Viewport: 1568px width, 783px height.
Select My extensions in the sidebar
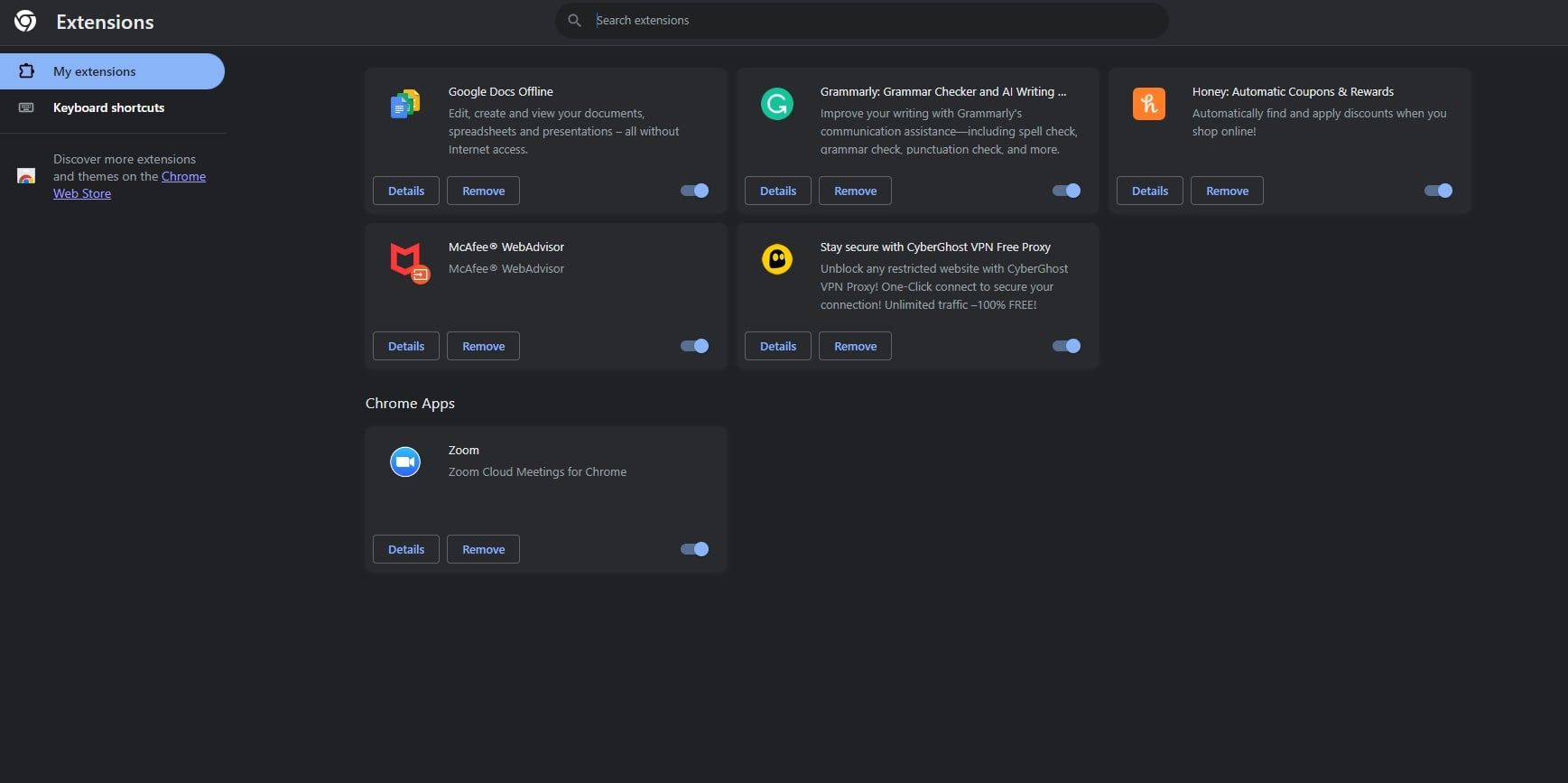click(112, 71)
